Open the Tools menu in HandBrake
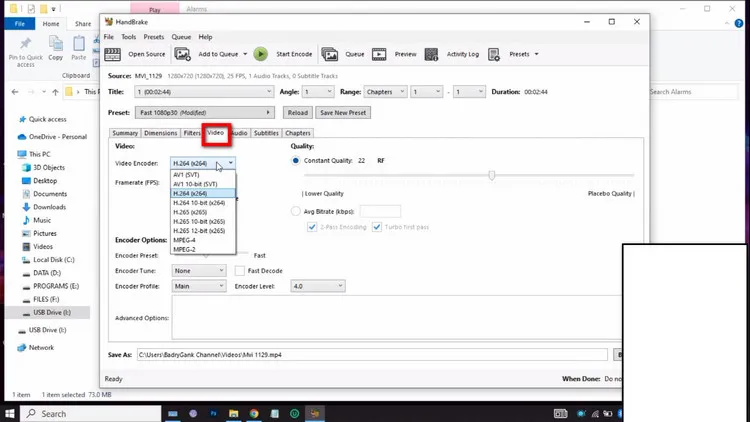 (x=128, y=37)
